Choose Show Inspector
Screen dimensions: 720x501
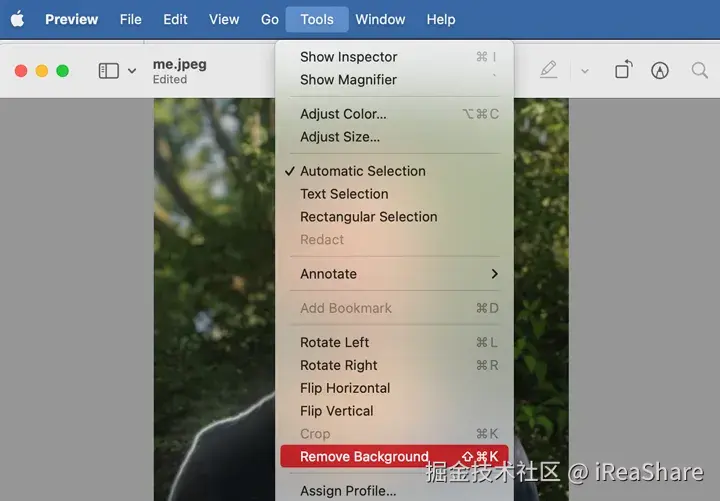click(395, 57)
